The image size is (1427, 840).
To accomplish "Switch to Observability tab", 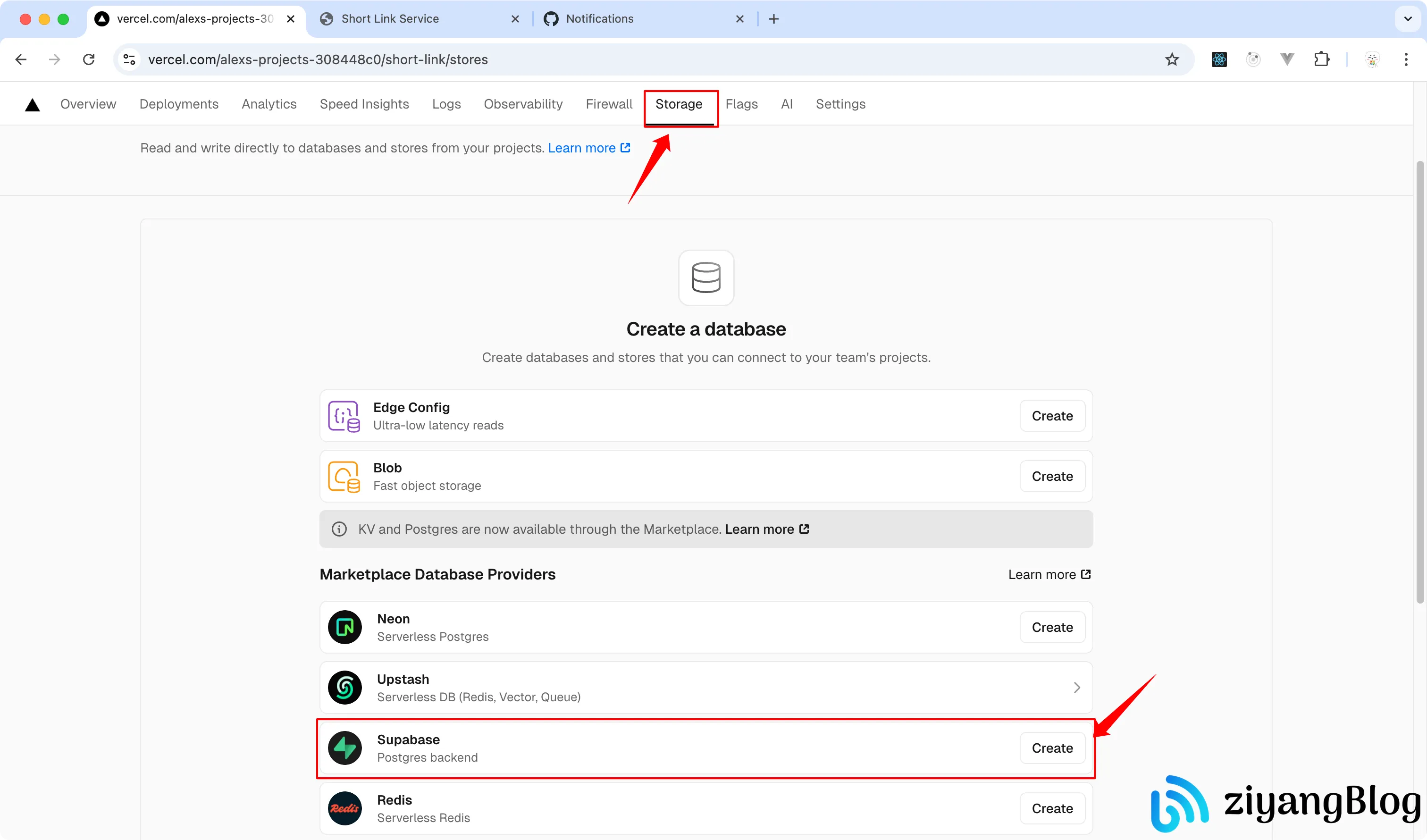I will pyautogui.click(x=523, y=104).
